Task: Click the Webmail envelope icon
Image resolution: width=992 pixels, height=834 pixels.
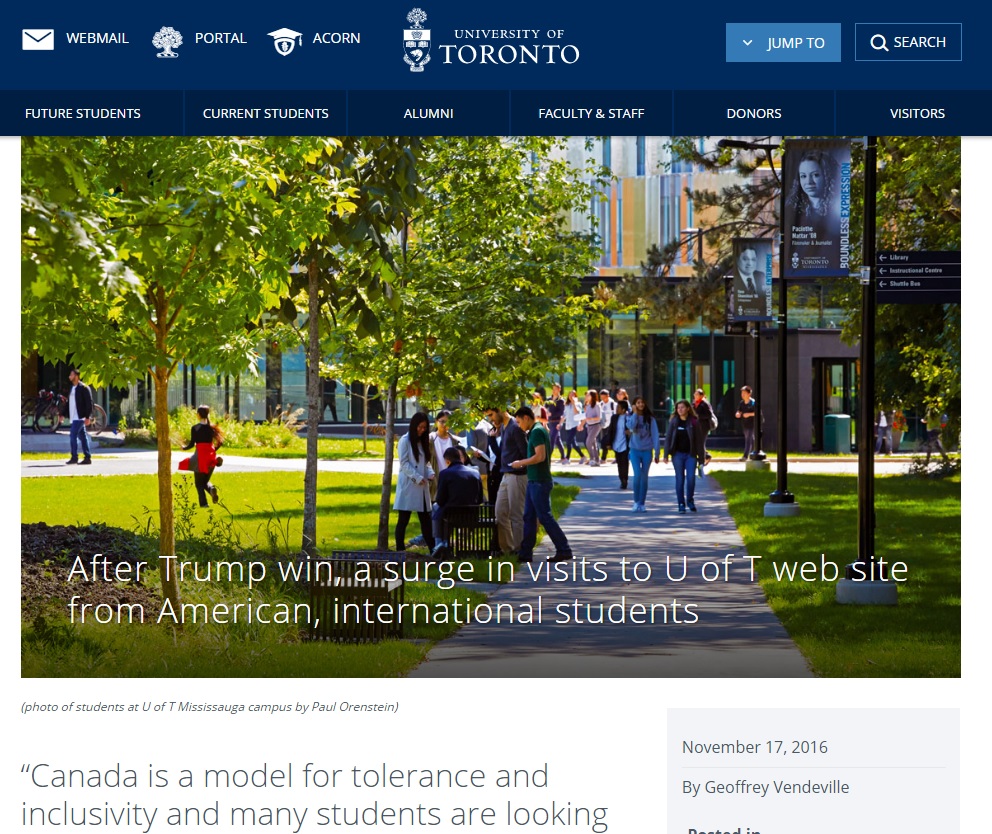Action: 38,39
